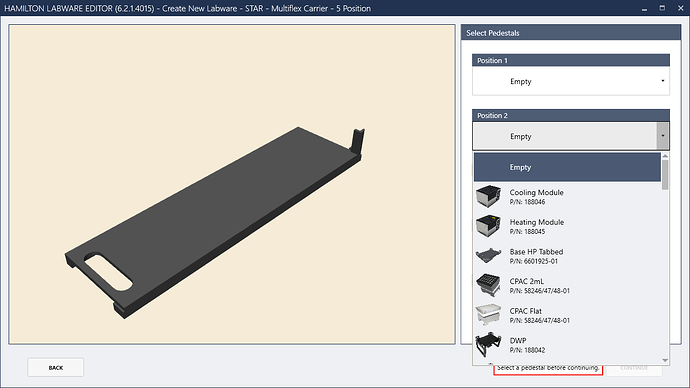690x388 pixels.
Task: Choose the CPAC Flat thumbnail icon
Action: [x=488, y=315]
